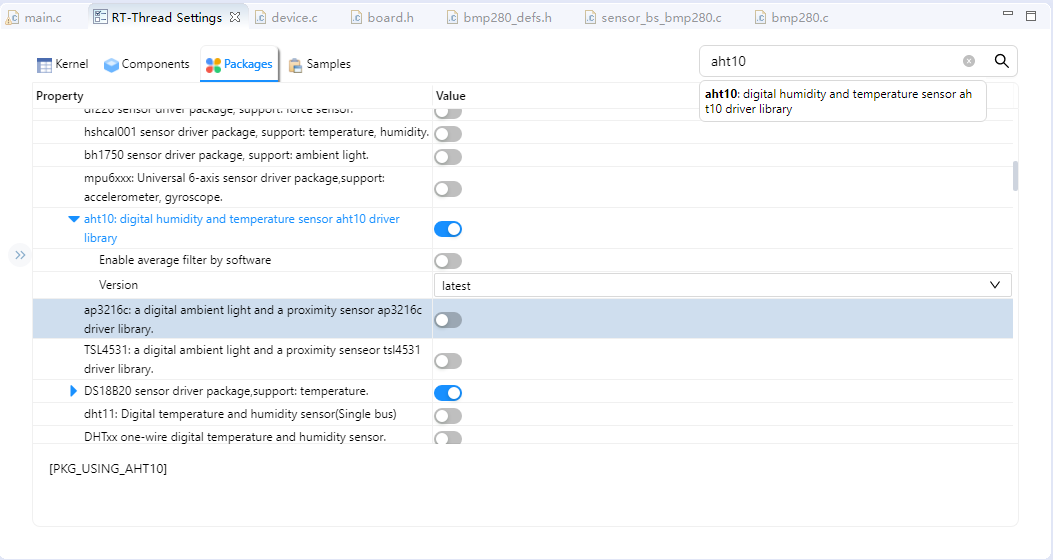Click the vertical scrollbar thumb
Viewport: 1053px width, 560px height.
pyautogui.click(x=1015, y=176)
